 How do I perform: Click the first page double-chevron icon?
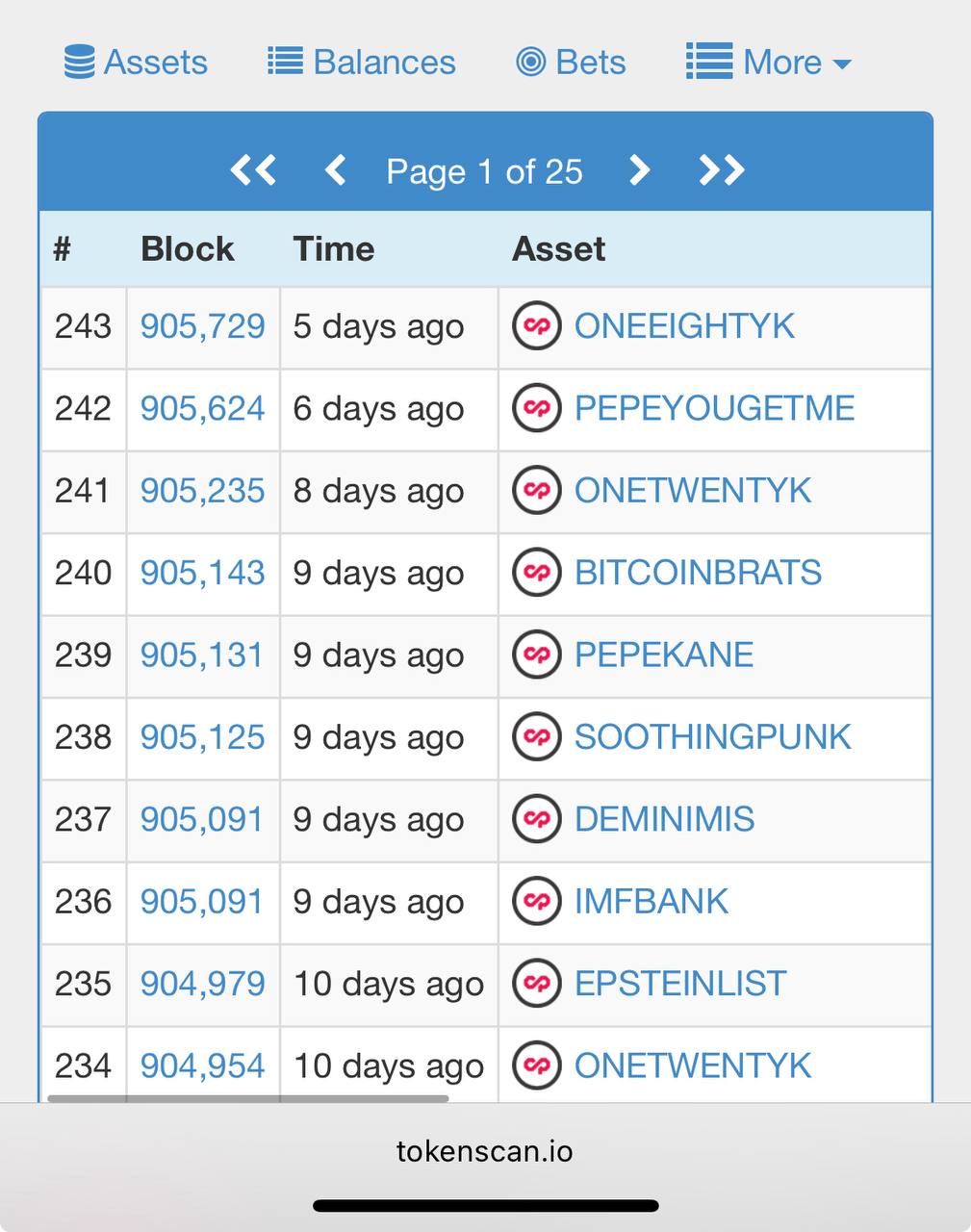click(253, 170)
